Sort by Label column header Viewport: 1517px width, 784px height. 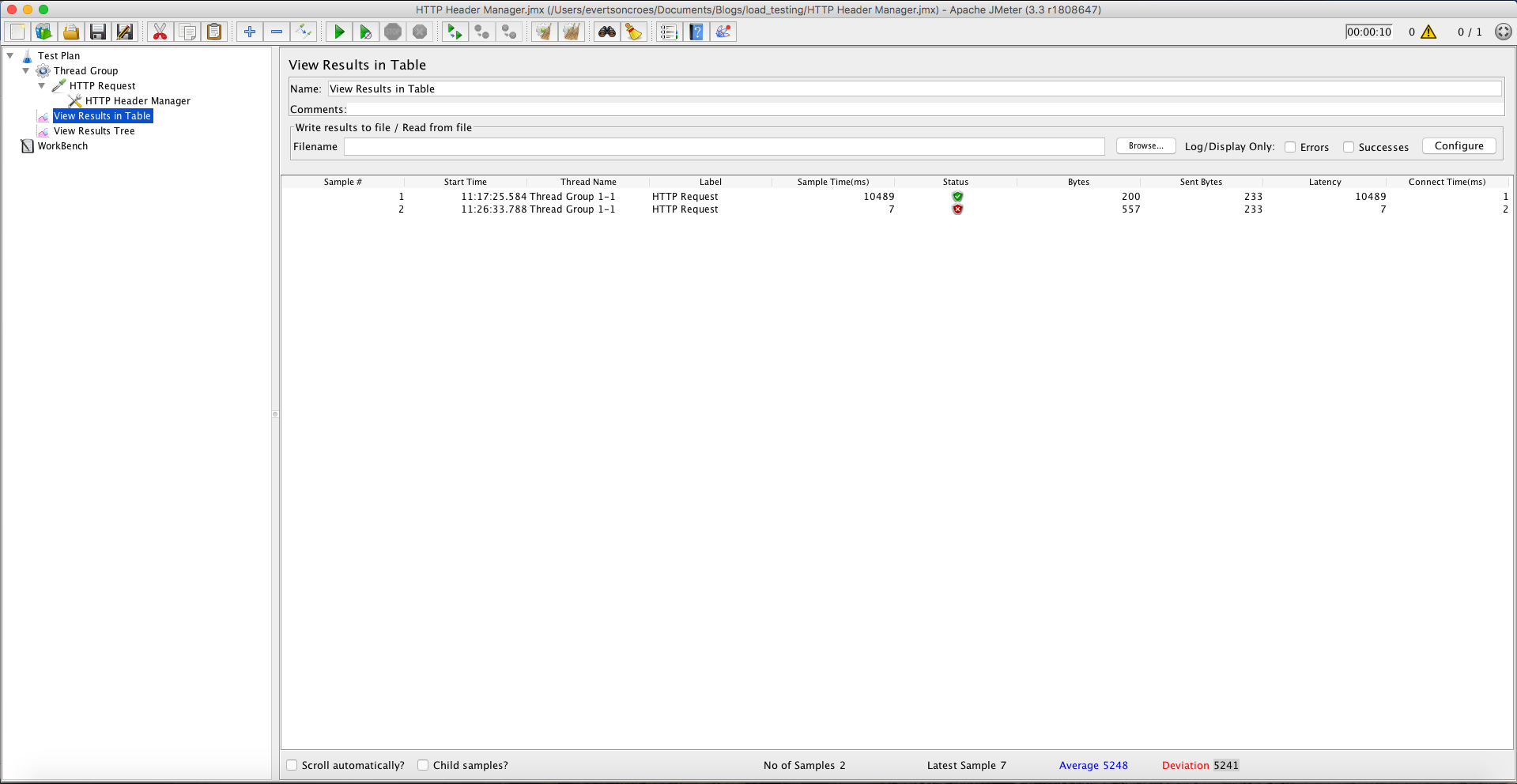point(710,182)
